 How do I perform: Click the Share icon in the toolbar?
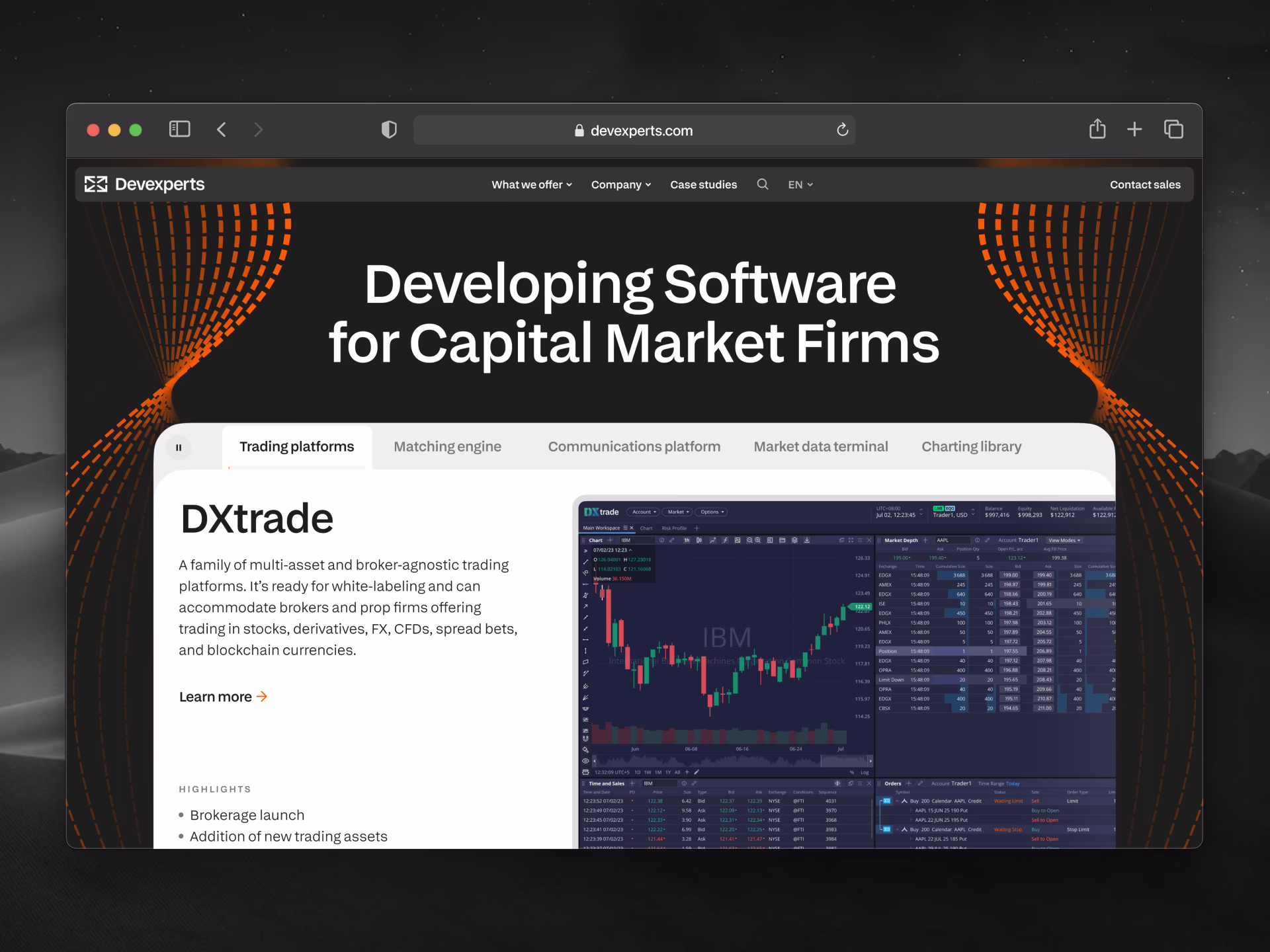click(1097, 130)
